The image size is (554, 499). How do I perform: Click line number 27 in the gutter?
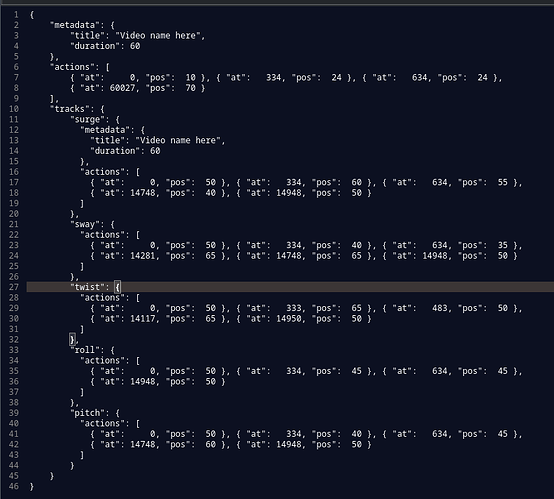click(x=14, y=287)
